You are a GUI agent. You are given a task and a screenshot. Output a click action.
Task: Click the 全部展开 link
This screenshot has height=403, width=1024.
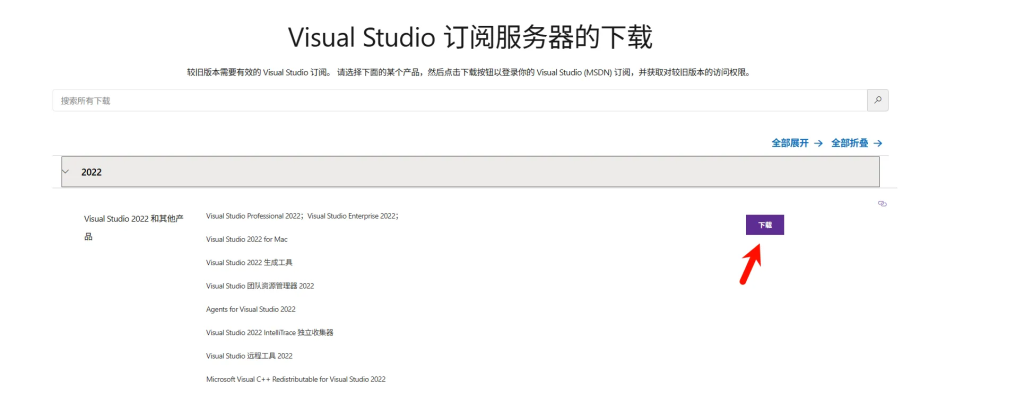click(x=797, y=143)
